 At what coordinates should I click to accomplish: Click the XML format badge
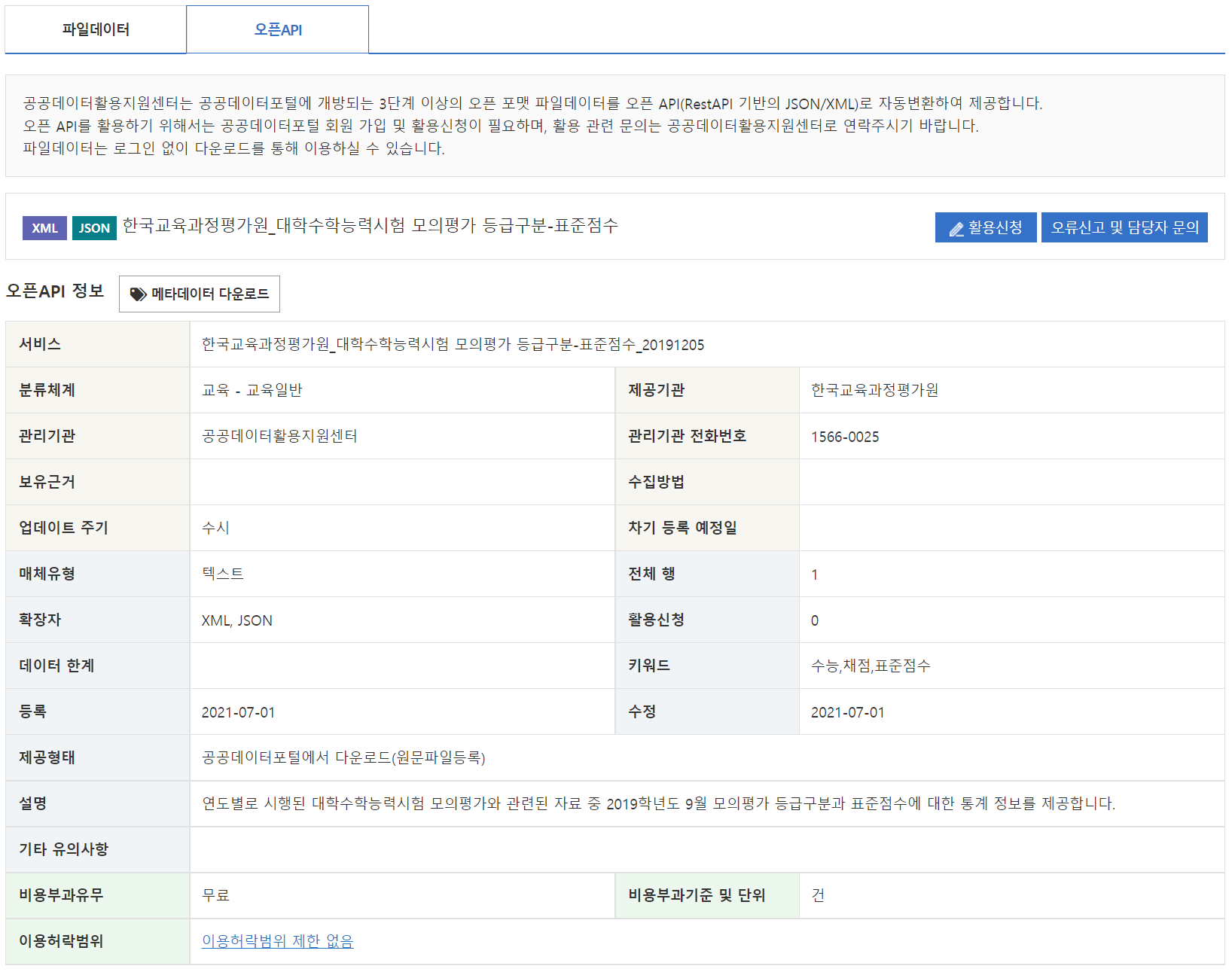pyautogui.click(x=44, y=228)
